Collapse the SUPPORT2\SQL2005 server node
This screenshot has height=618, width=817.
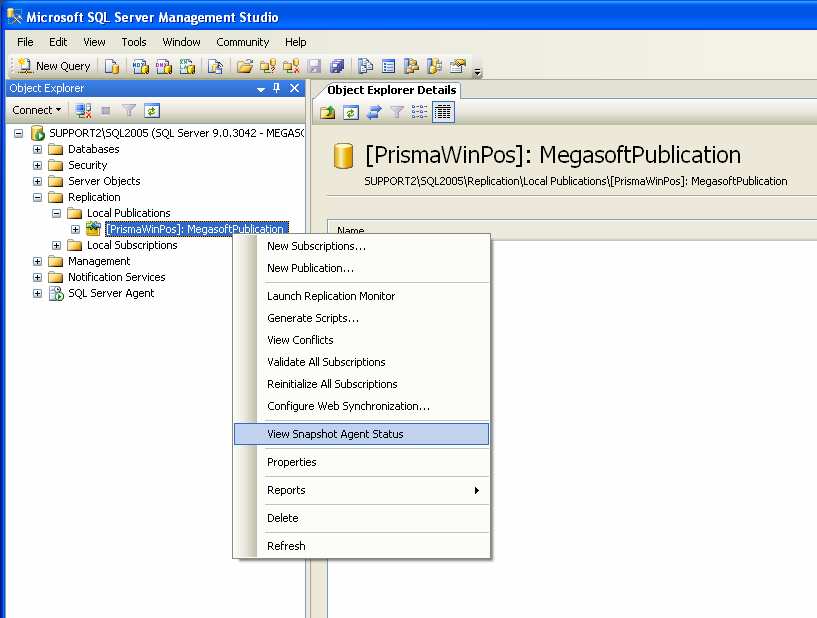19,133
